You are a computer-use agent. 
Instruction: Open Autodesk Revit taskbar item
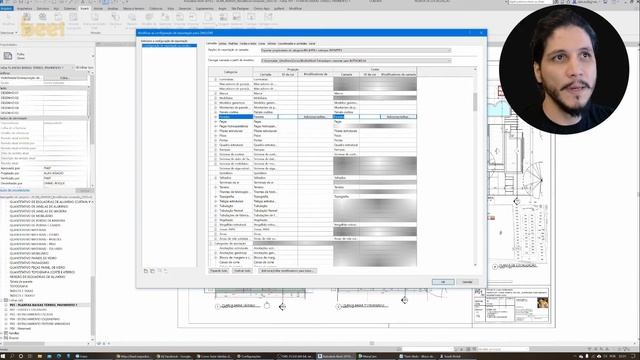point(336,356)
